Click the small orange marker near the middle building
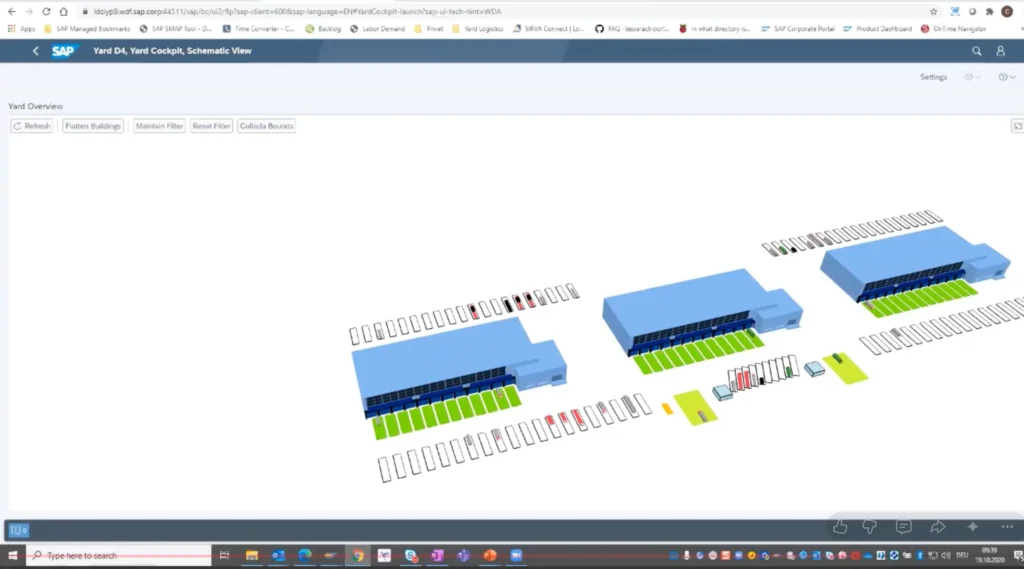Image resolution: width=1024 pixels, height=569 pixels. pyautogui.click(x=667, y=409)
